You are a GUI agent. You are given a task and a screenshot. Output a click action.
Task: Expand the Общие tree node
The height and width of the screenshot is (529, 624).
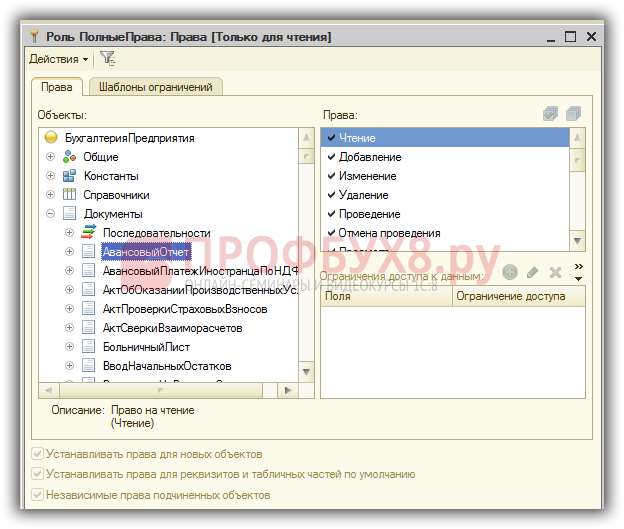51,157
